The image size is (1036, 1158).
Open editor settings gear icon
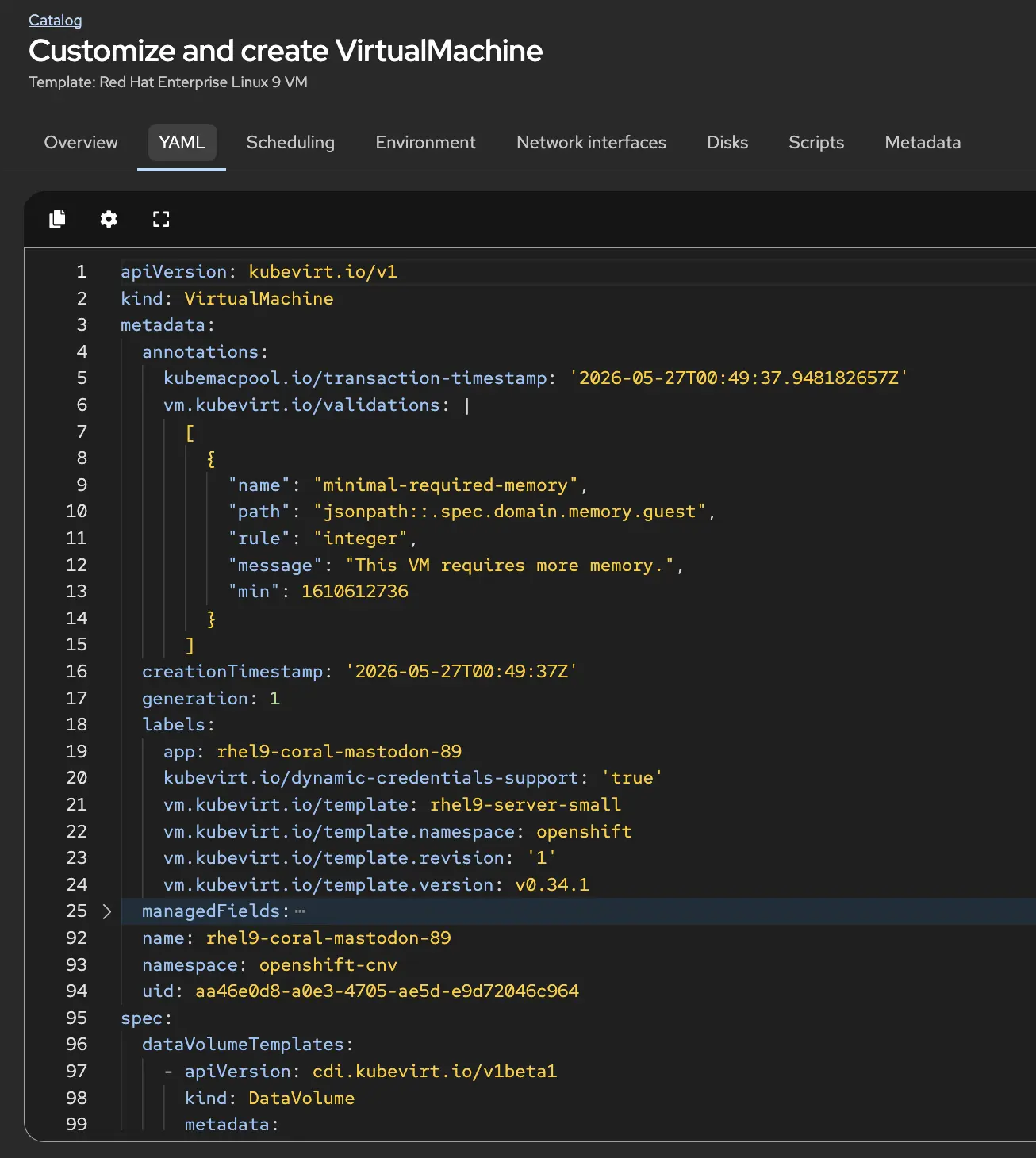(109, 219)
